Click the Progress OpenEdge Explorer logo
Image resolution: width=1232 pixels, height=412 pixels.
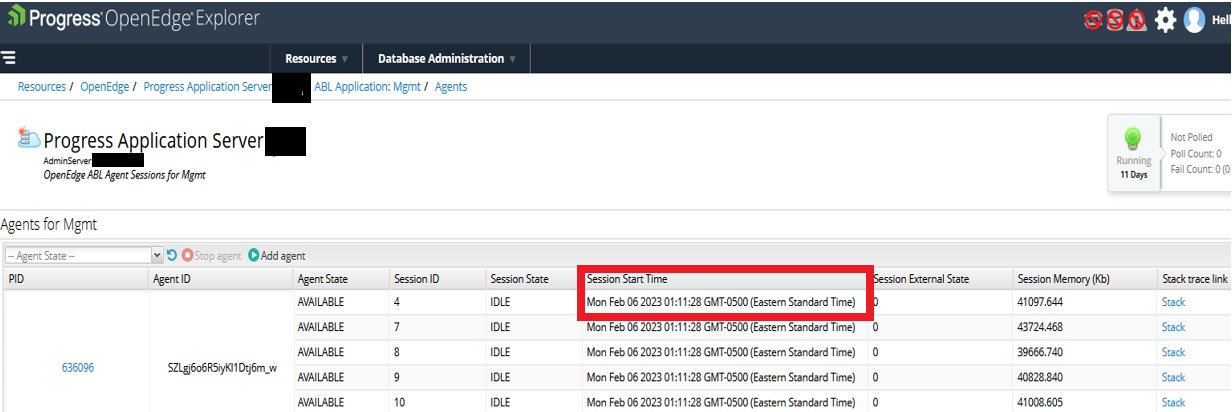point(132,18)
